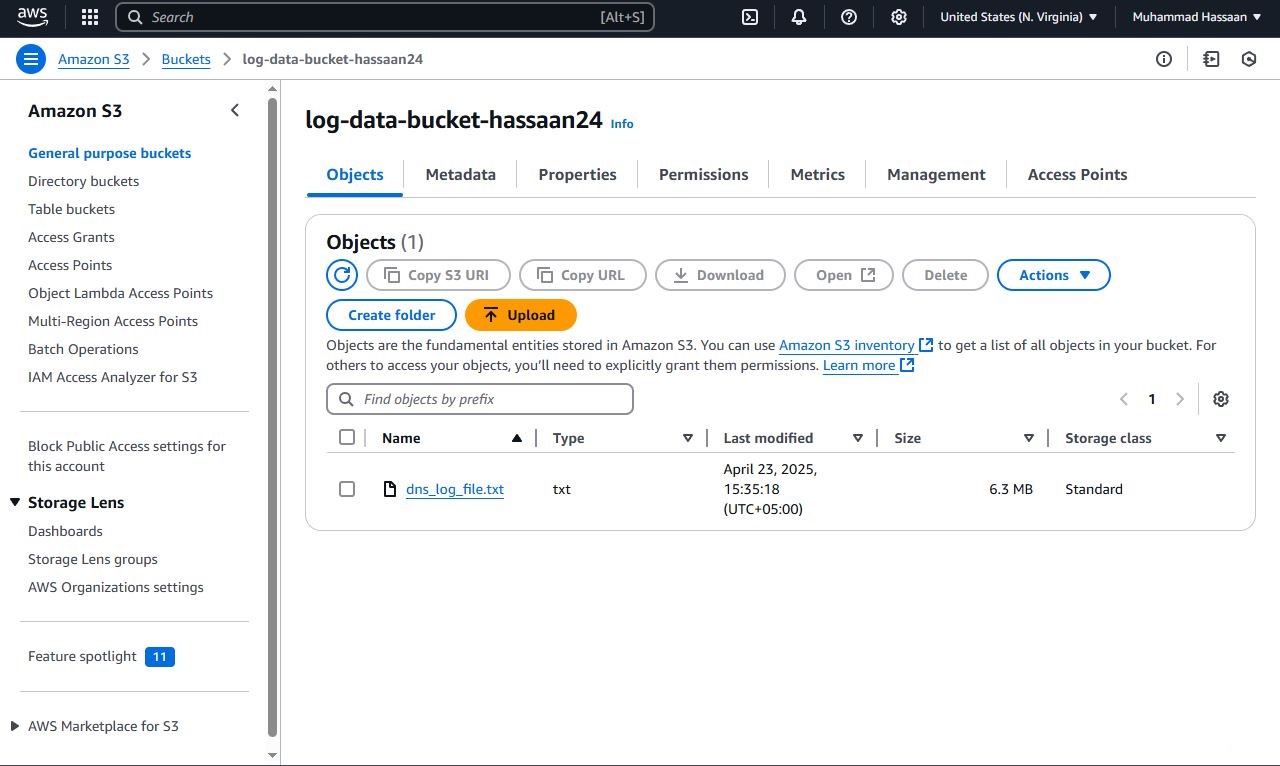Click the Delete button
The height and width of the screenshot is (766, 1280).
[946, 275]
